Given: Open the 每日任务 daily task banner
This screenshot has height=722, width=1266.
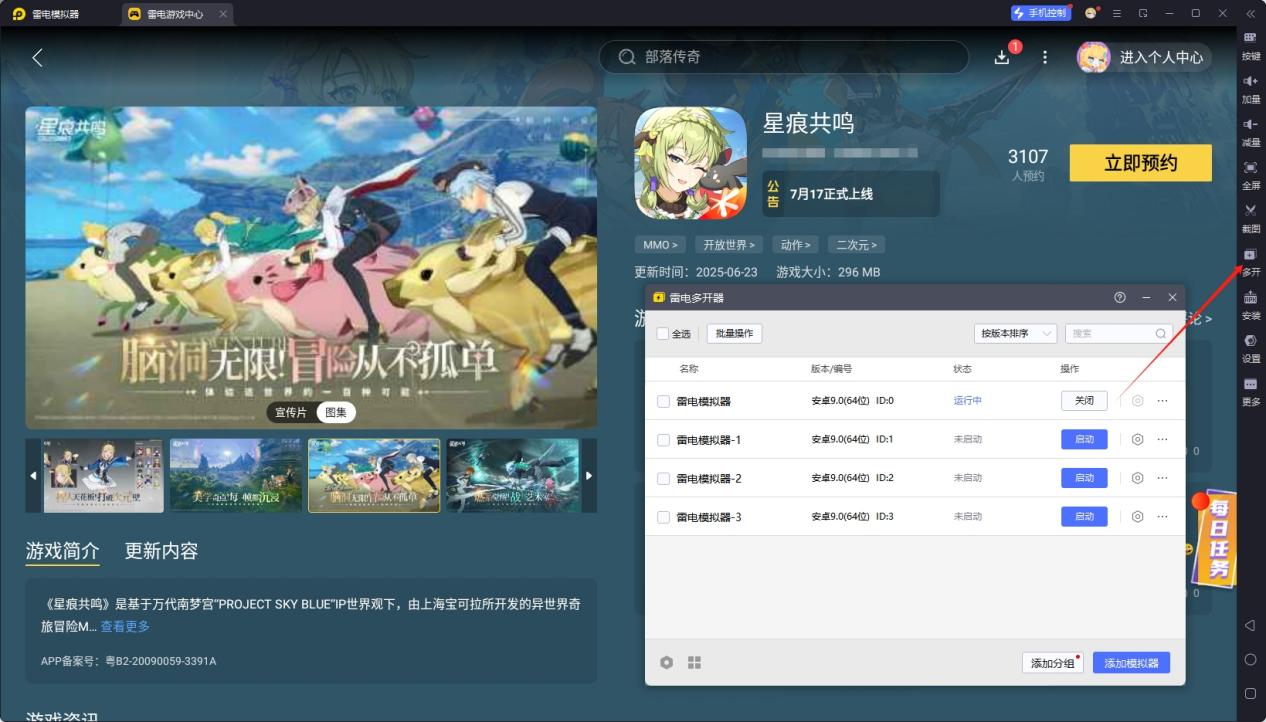Looking at the screenshot, I should pos(1216,540).
